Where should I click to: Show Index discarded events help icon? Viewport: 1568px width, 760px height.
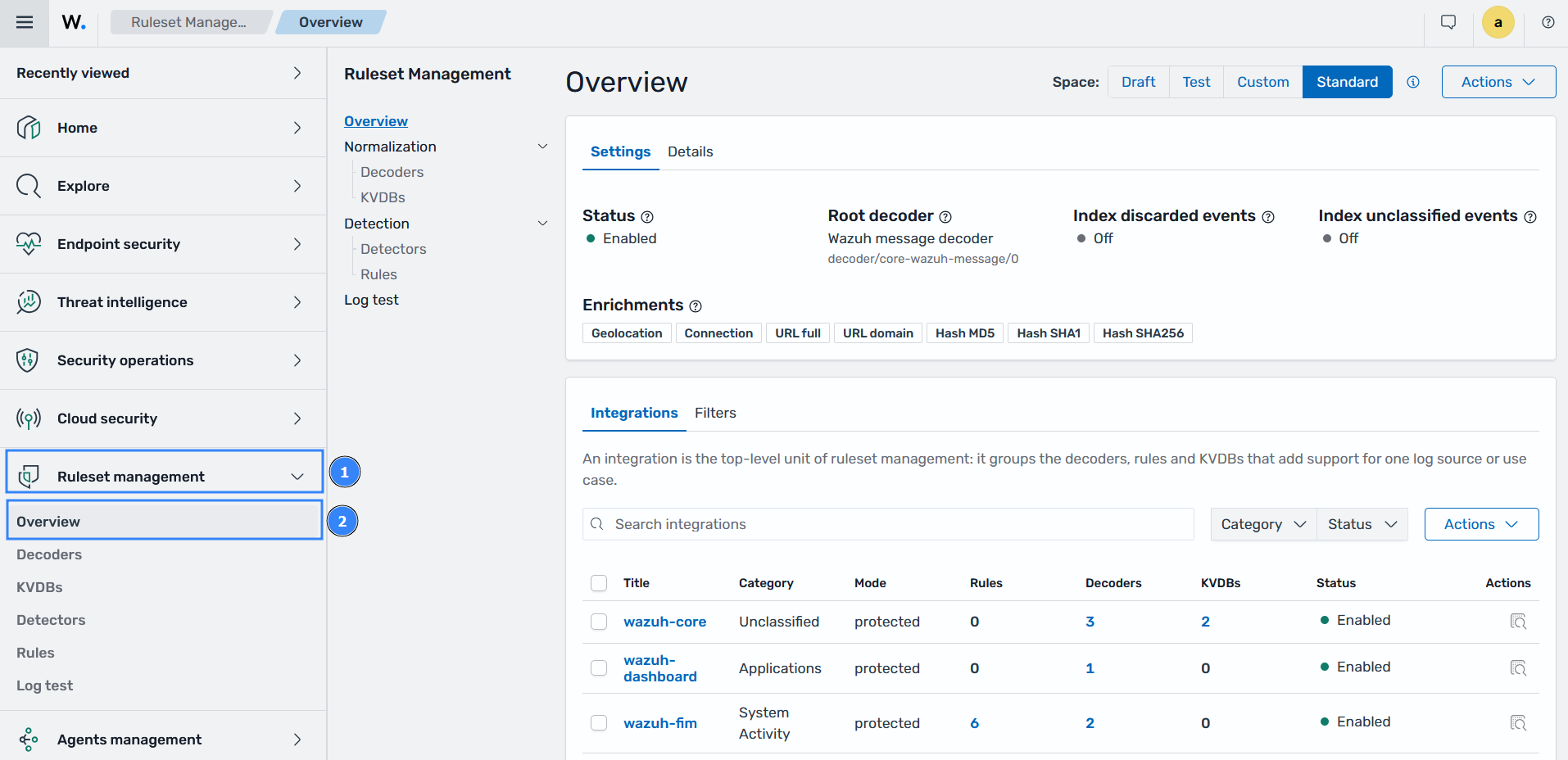[x=1268, y=217]
